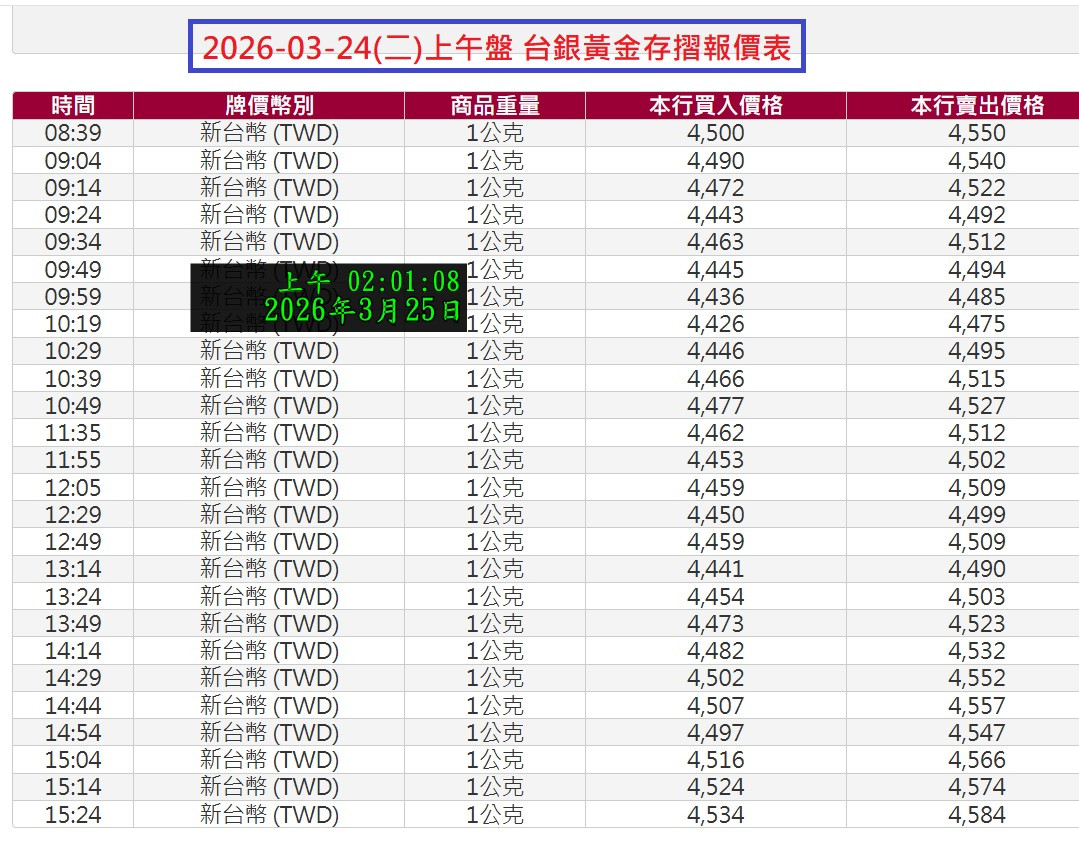Click the sell price 4,475
The height and width of the screenshot is (843, 1079).
click(x=976, y=324)
